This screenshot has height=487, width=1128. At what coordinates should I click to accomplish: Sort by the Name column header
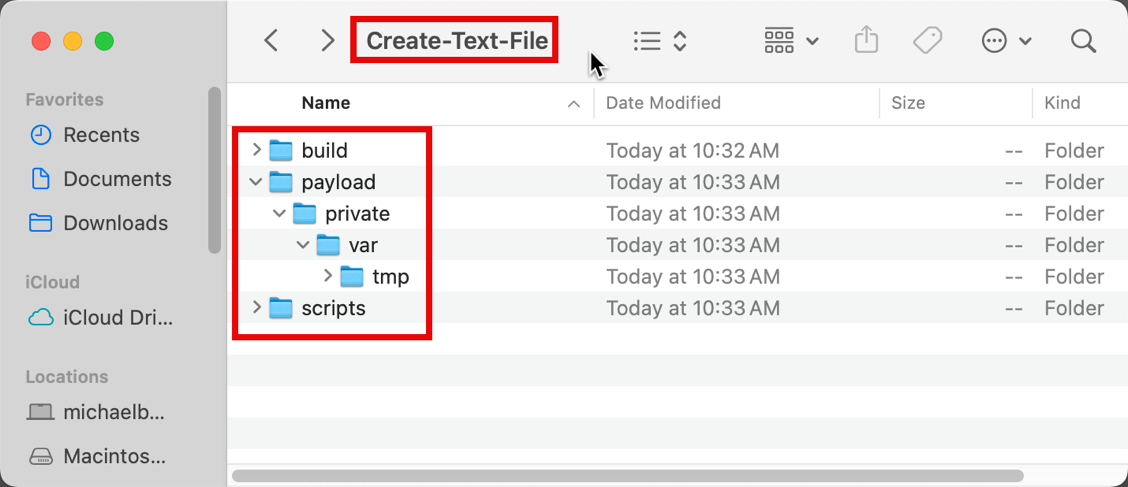click(x=326, y=103)
